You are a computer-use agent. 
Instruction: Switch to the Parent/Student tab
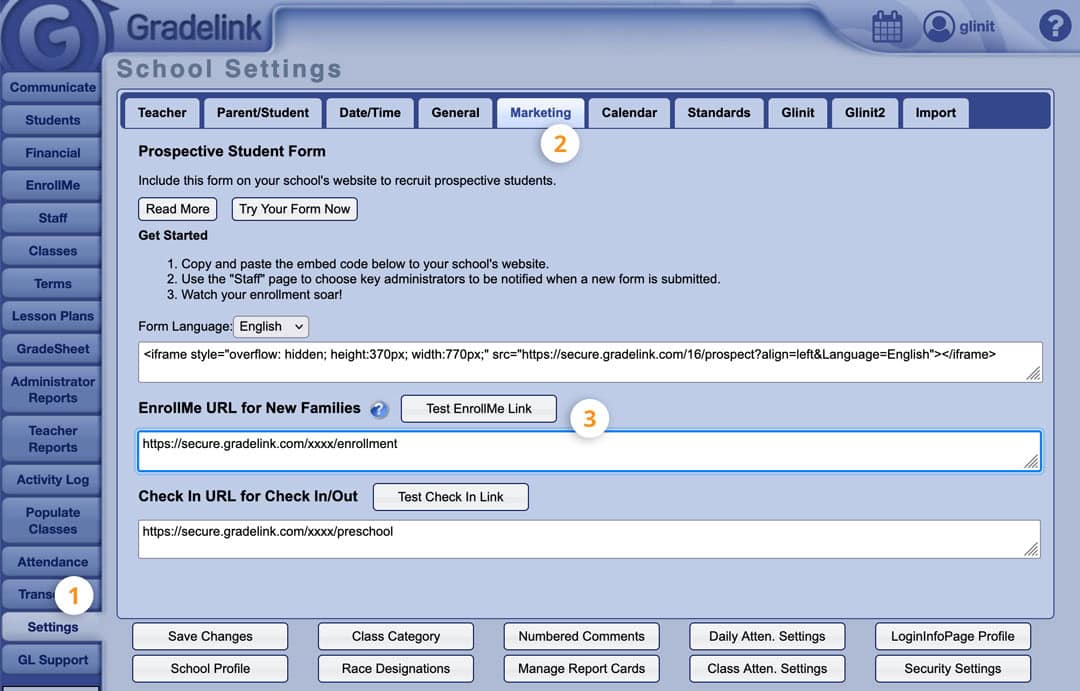tap(262, 113)
